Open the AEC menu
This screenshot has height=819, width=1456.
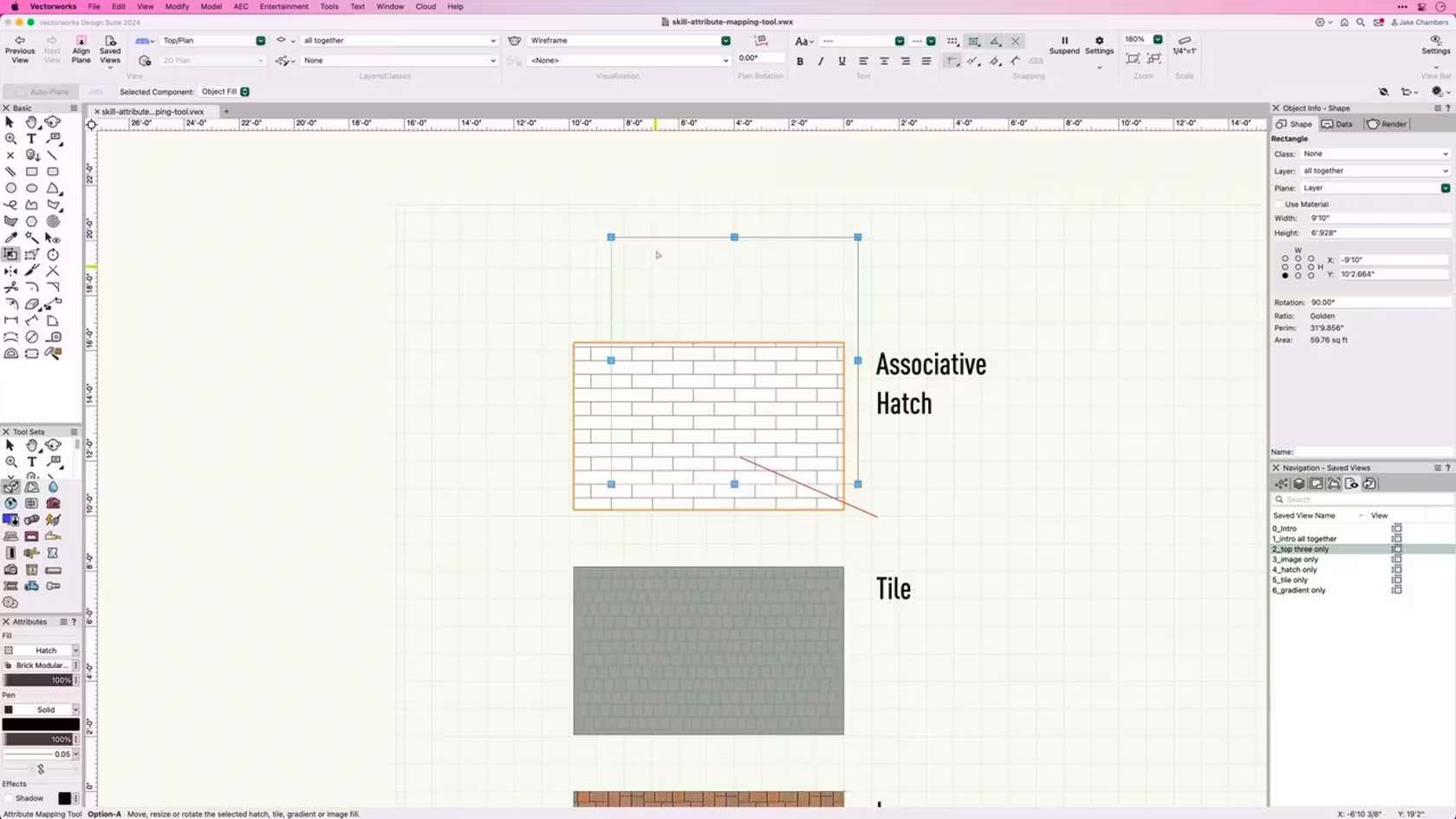[x=241, y=6]
